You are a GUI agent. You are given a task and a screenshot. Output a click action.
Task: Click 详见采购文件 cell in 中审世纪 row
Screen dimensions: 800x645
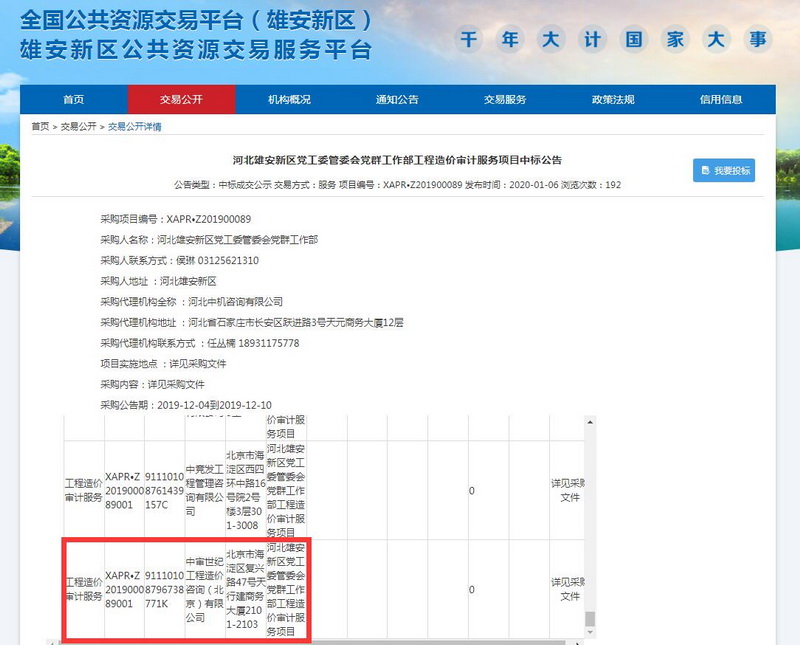567,589
